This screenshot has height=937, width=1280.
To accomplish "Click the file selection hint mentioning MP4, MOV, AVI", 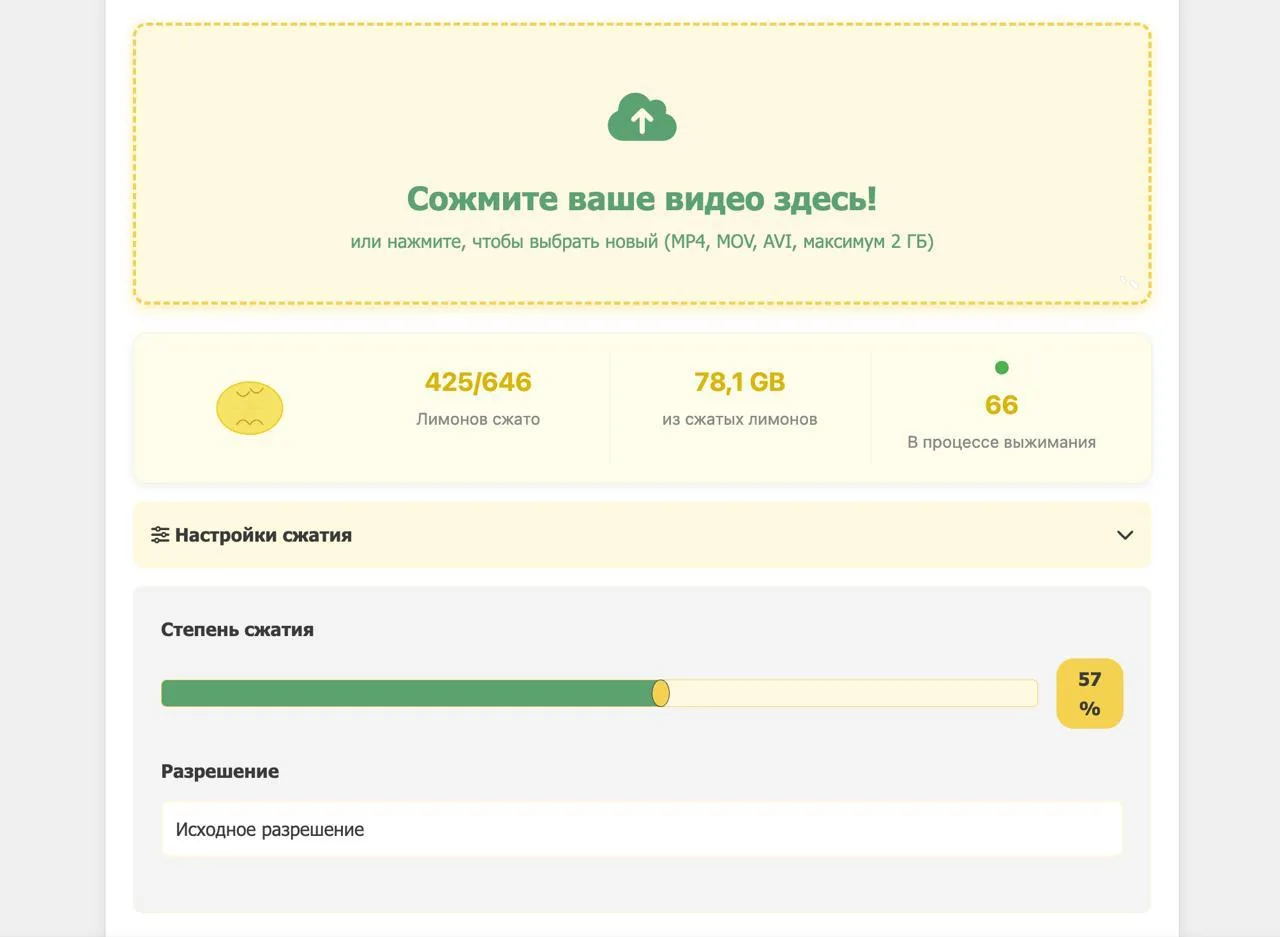I will point(642,241).
